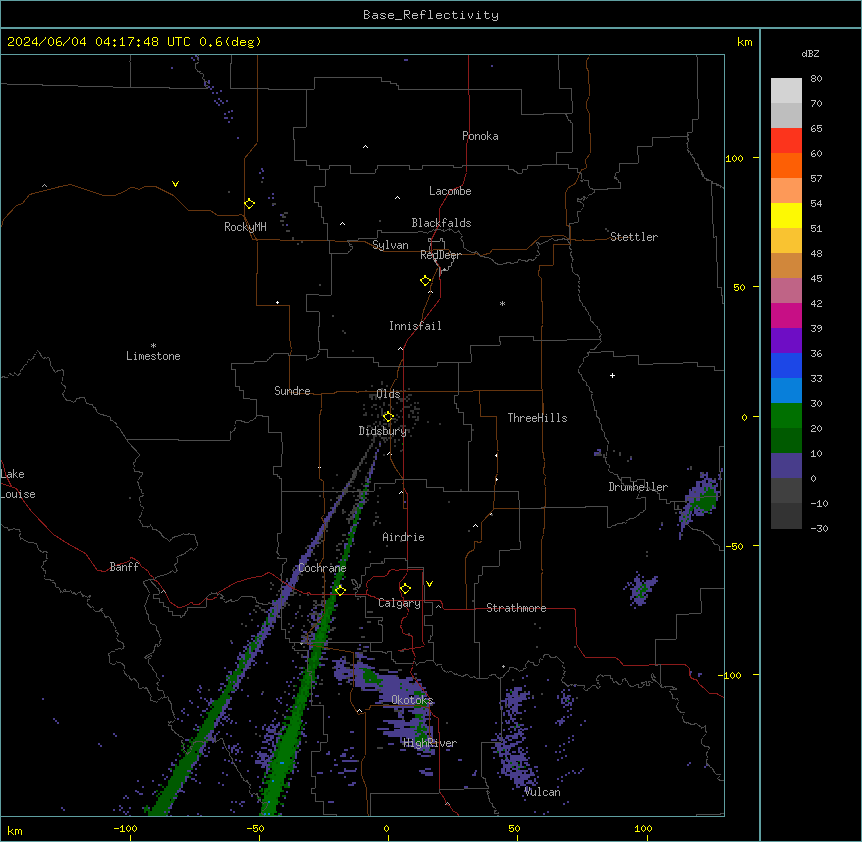This screenshot has height=842, width=862.
Task: Click the yellow diamond radar marker above Didsbury
Action: pos(388,417)
